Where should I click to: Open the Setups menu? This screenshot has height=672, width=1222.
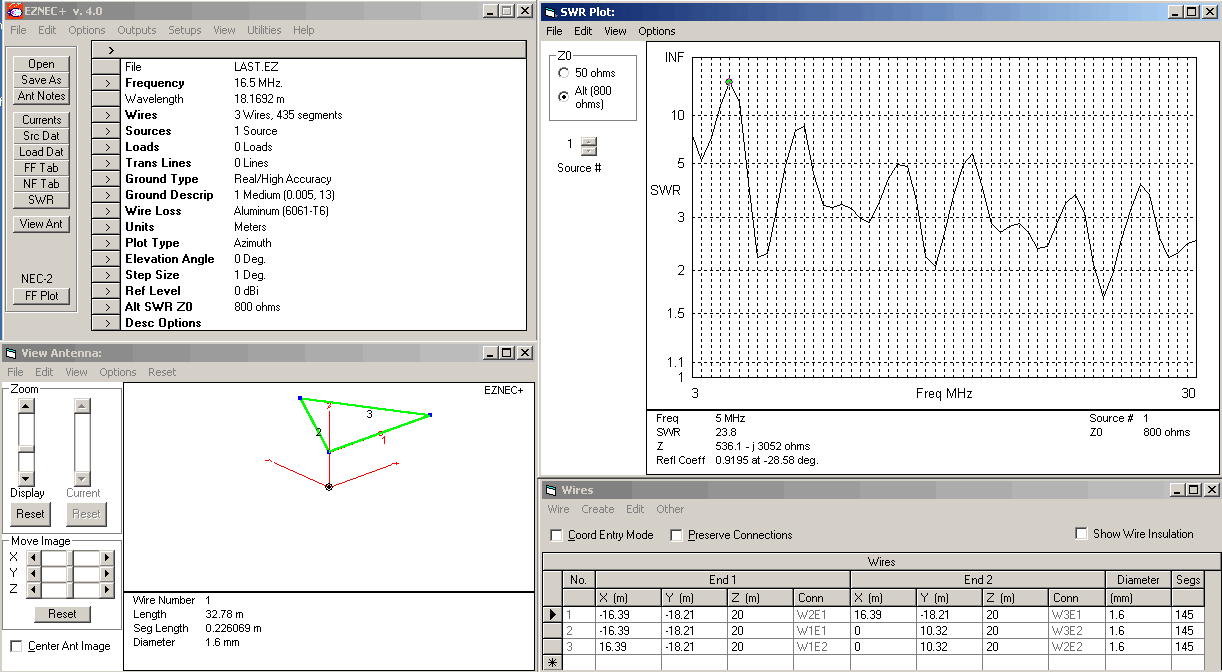[184, 30]
